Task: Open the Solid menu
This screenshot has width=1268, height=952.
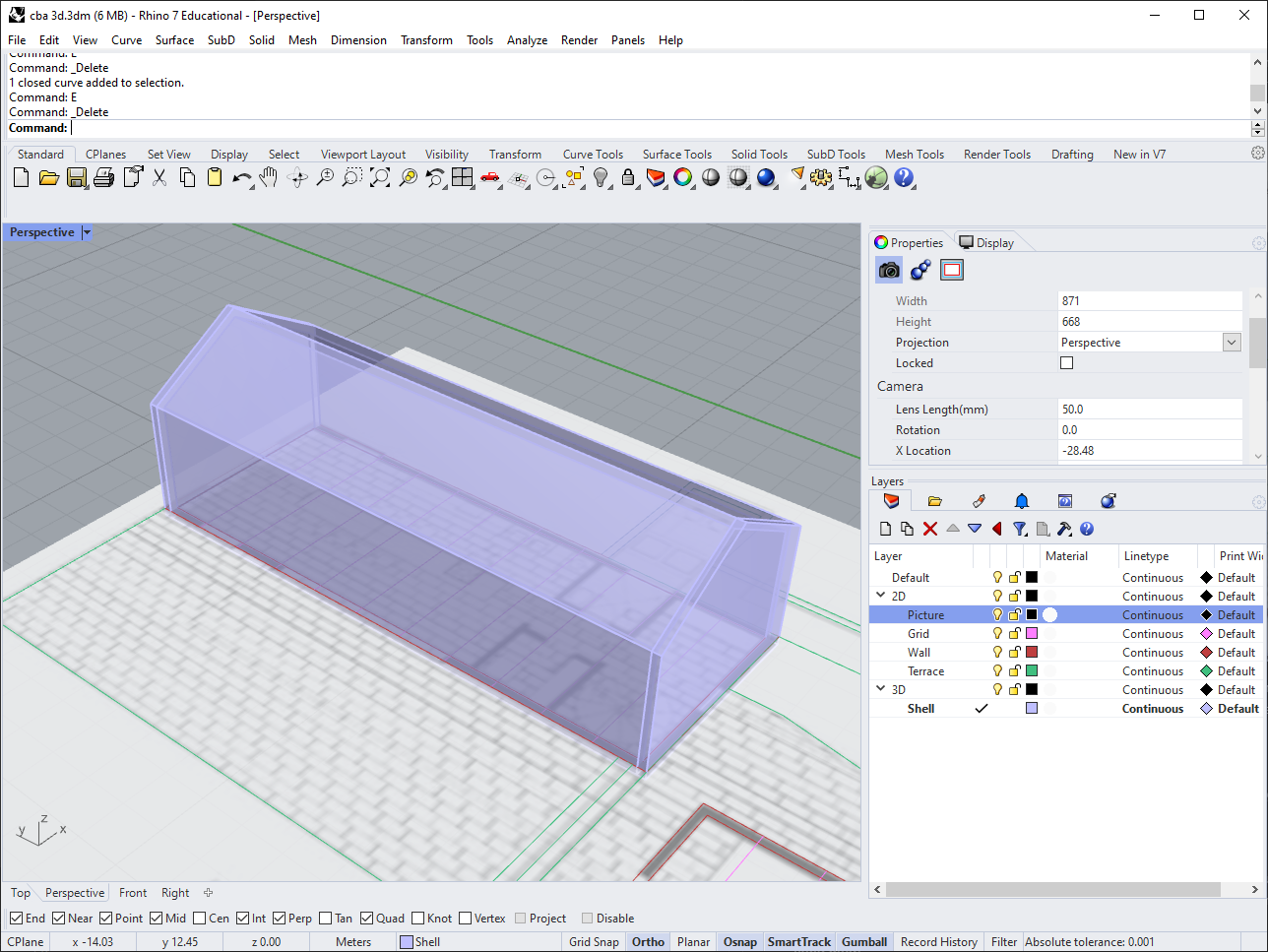Action: 261,40
